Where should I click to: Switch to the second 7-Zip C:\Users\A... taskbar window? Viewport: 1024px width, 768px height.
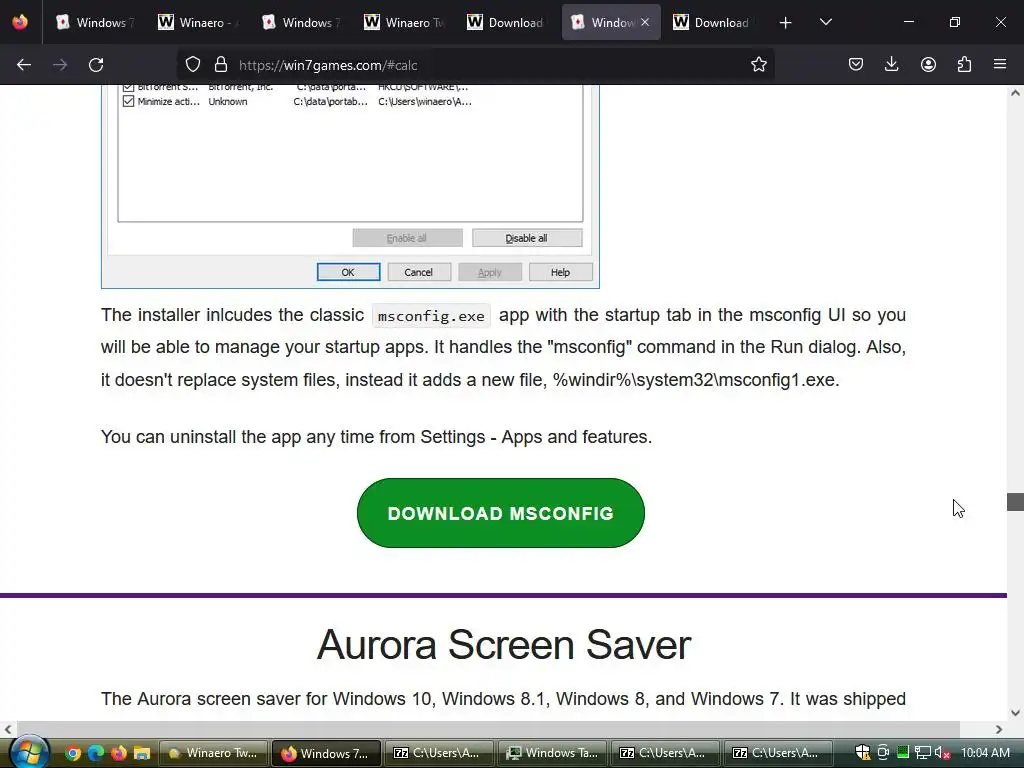[665, 753]
